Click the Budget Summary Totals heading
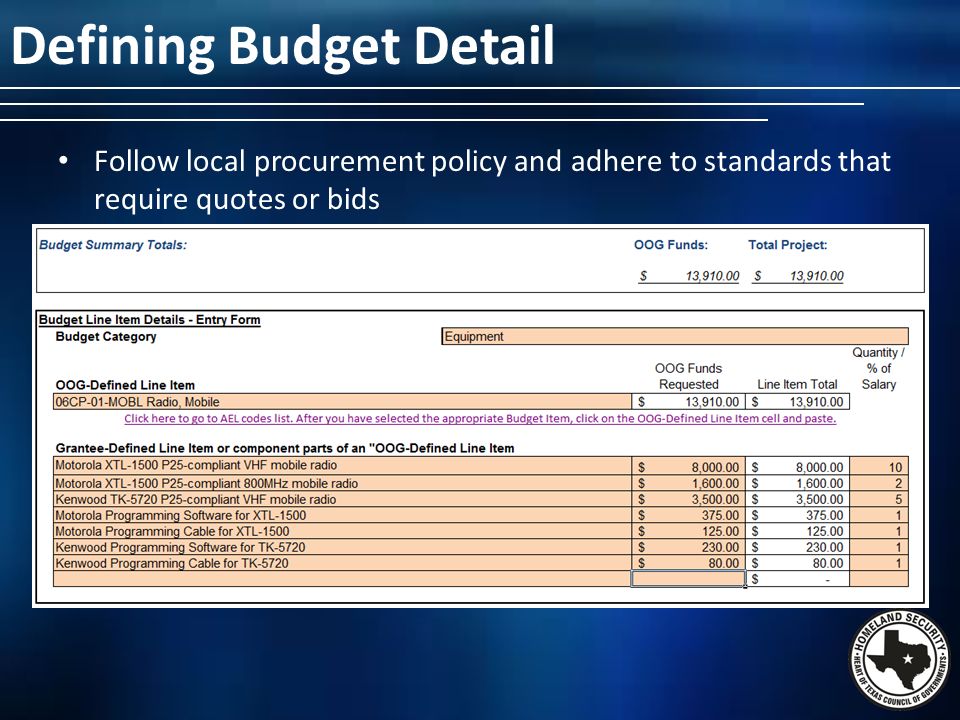Screen dimensions: 960x720 [x=113, y=245]
